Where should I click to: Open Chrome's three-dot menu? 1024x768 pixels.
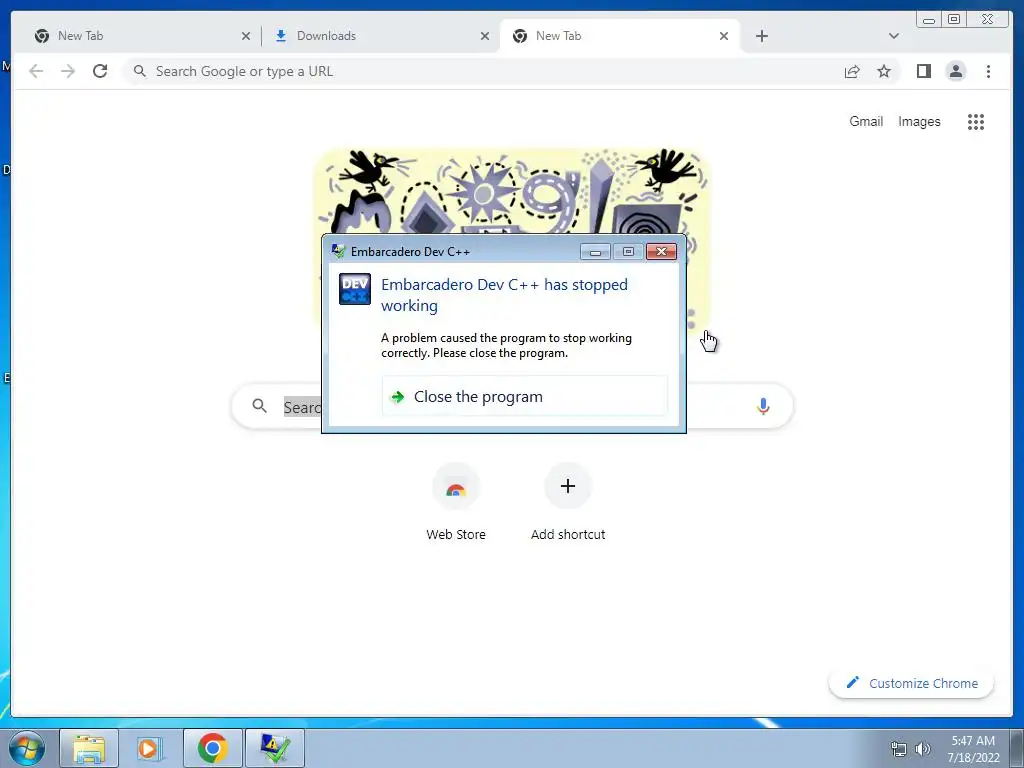coord(988,71)
